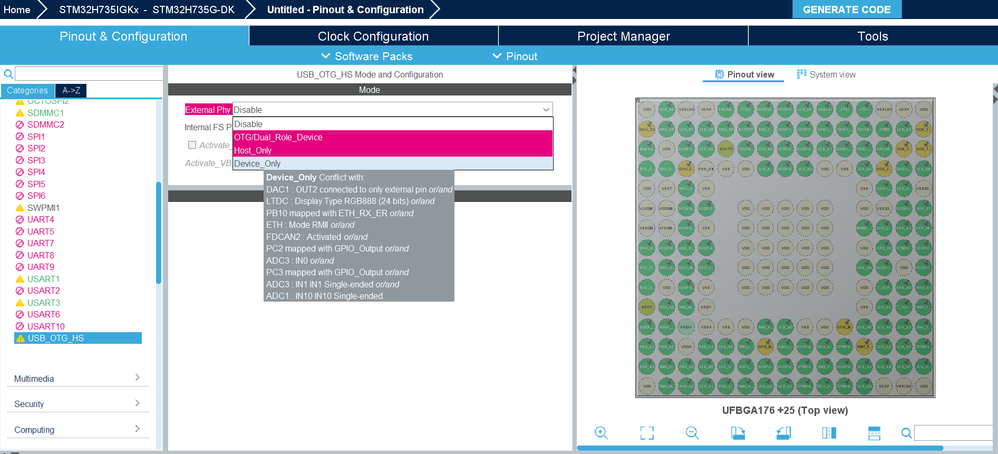This screenshot has height=454, width=998.
Task: Click the peripheral search input field
Action: point(88,74)
